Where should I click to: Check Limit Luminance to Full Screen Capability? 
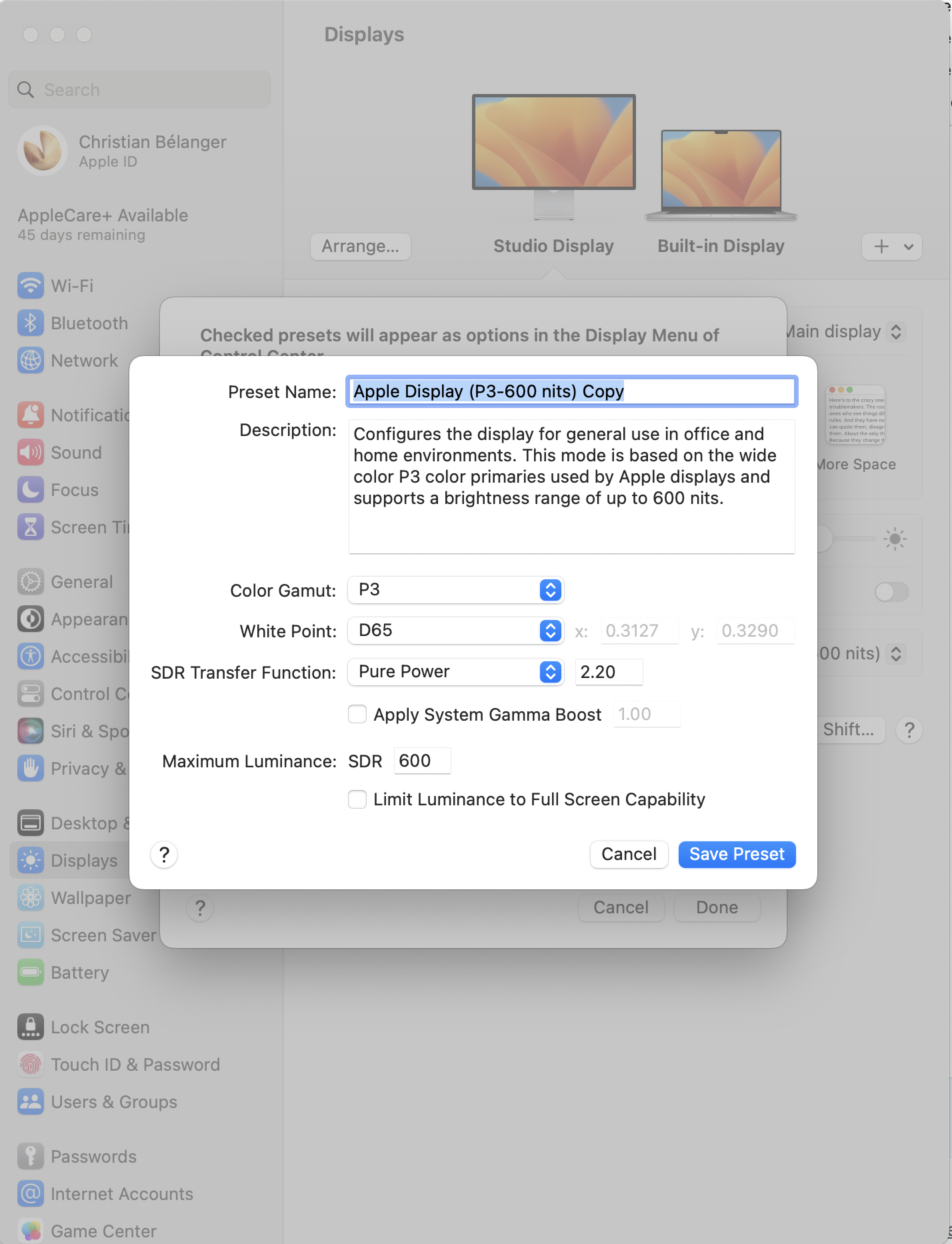[x=357, y=799]
